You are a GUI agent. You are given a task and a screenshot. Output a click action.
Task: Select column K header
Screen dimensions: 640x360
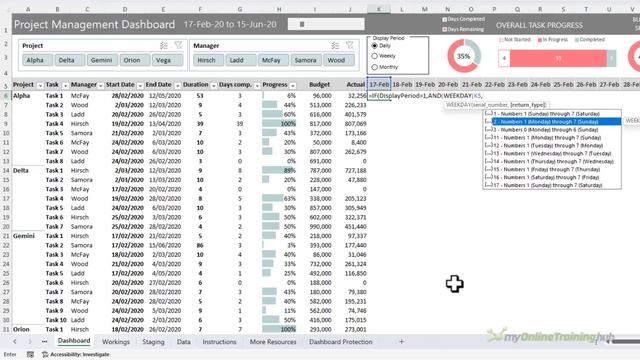[379, 9]
